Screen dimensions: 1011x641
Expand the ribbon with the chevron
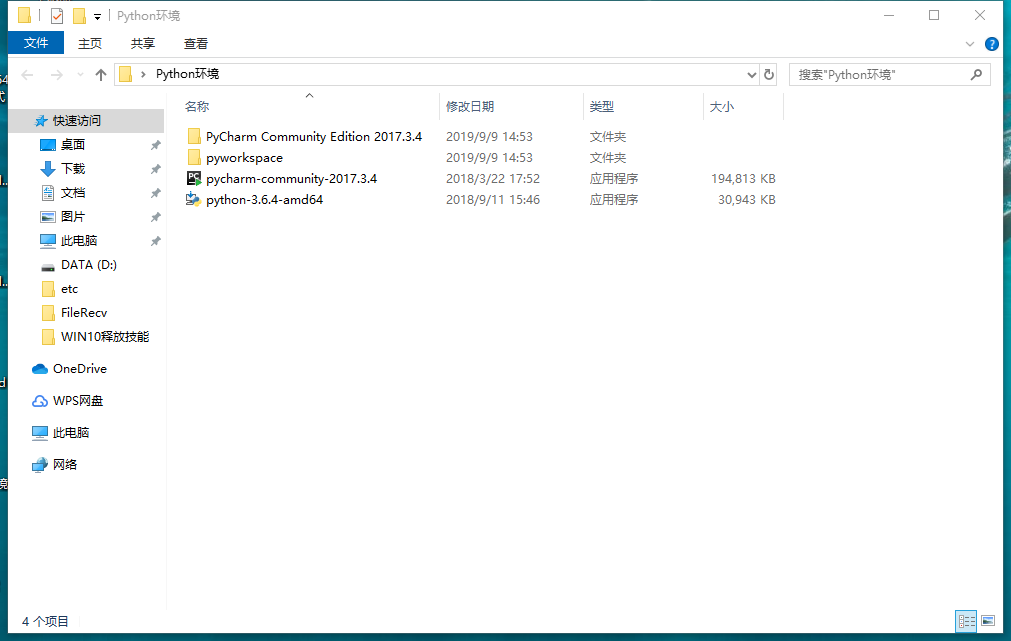(969, 44)
